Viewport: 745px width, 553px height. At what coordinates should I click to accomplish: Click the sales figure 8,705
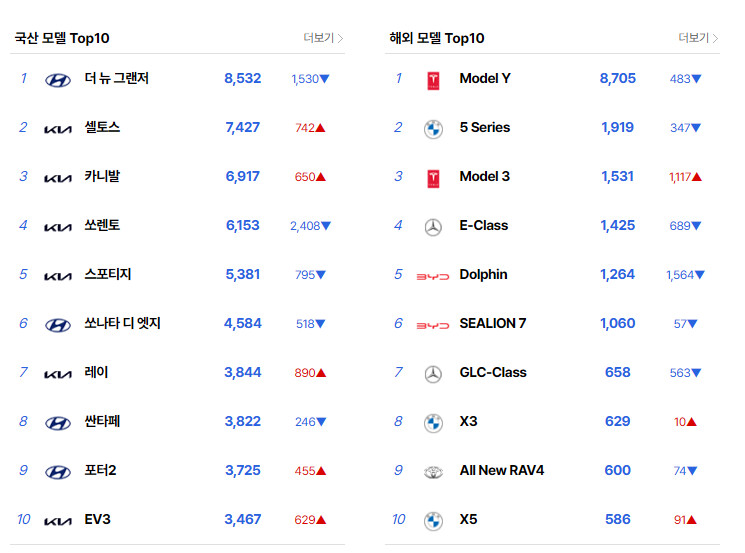(x=618, y=78)
